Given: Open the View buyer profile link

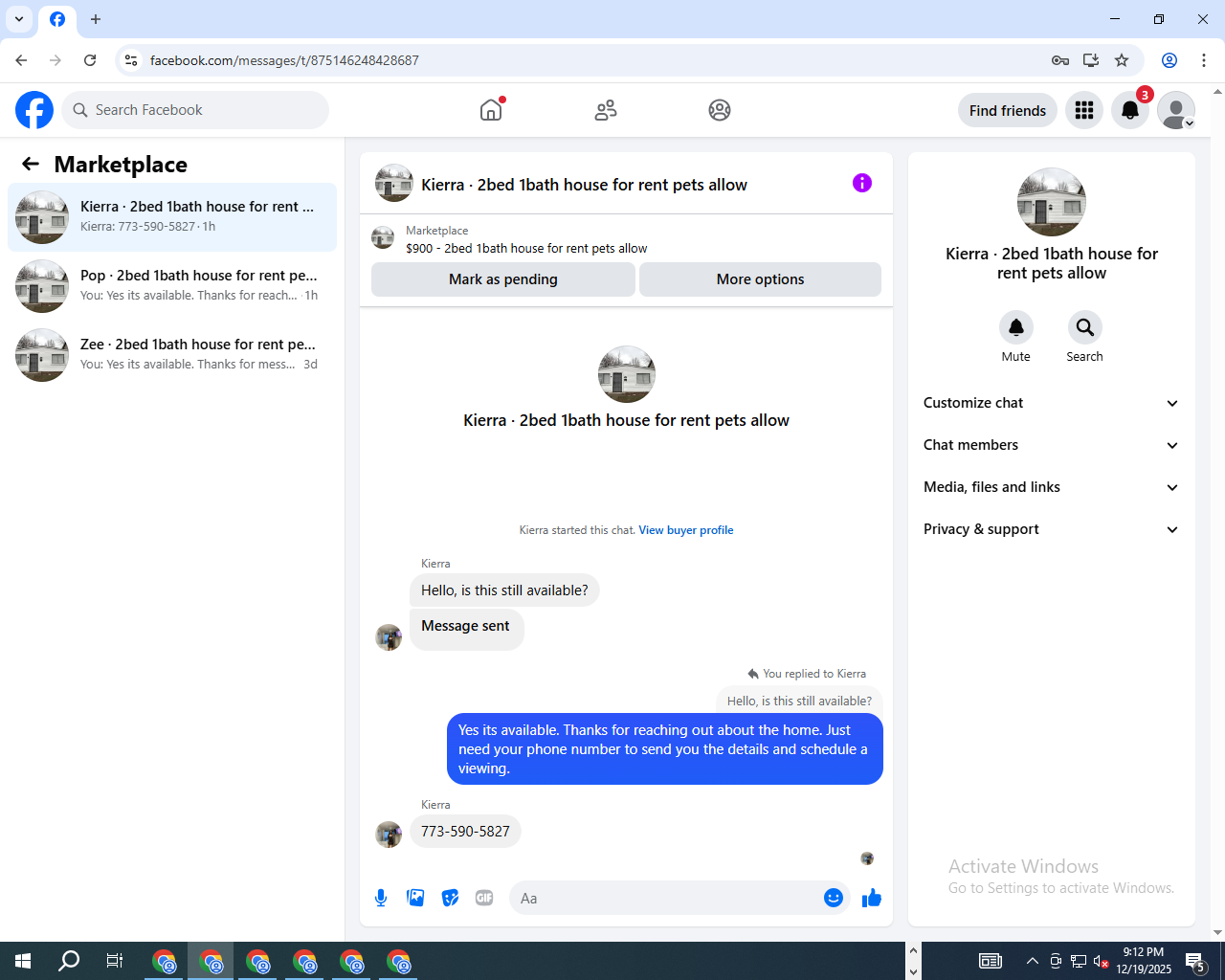Looking at the screenshot, I should (686, 530).
